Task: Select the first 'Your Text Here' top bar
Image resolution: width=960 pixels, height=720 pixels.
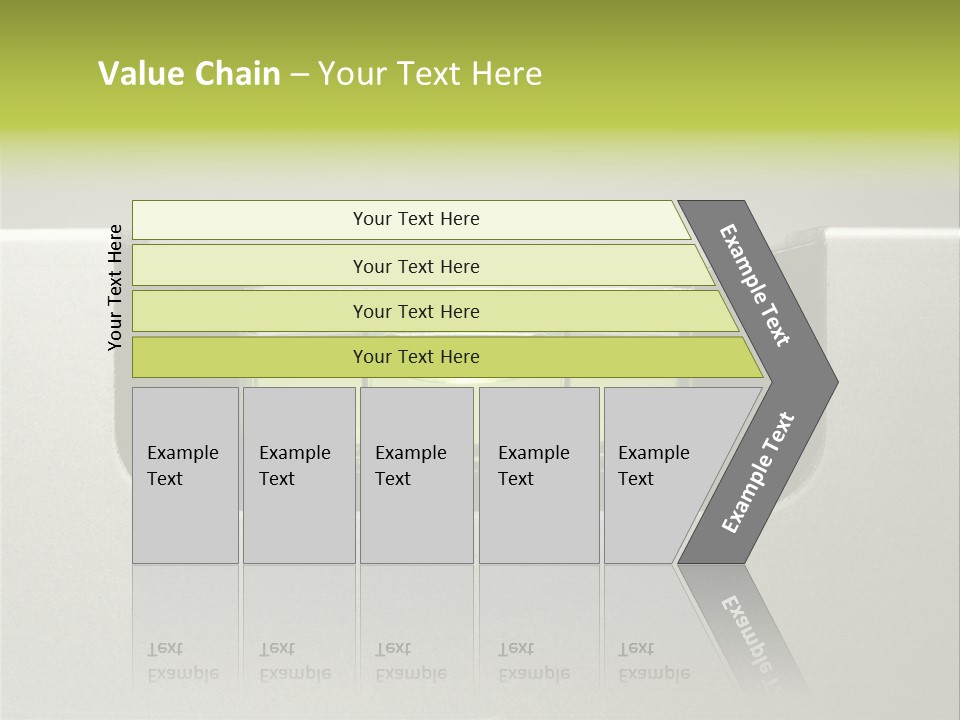Action: pyautogui.click(x=415, y=219)
